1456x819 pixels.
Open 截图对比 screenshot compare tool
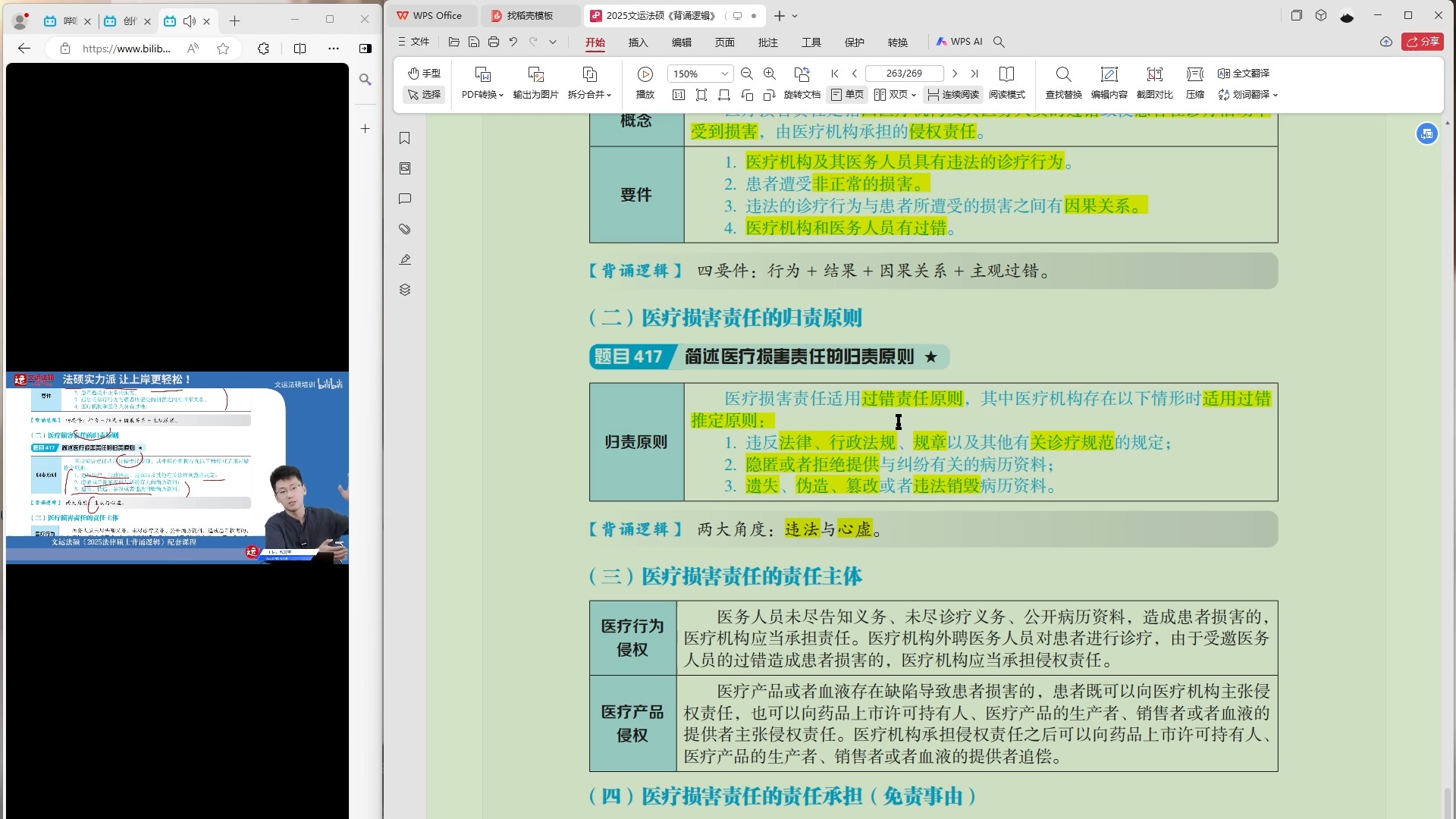[x=1155, y=83]
